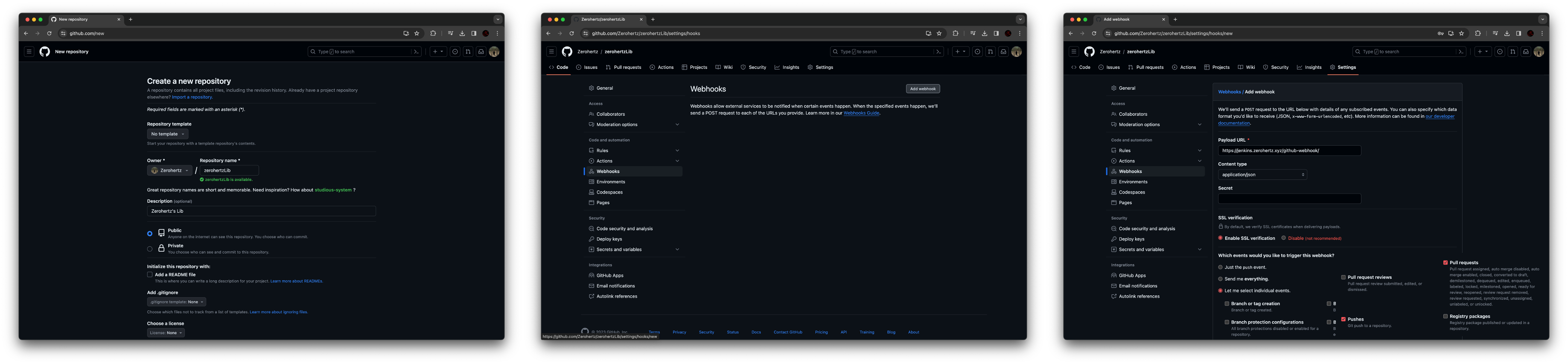This screenshot has width=1568, height=364.
Task: Open inbox notifications in New repository window
Action: pos(481,52)
